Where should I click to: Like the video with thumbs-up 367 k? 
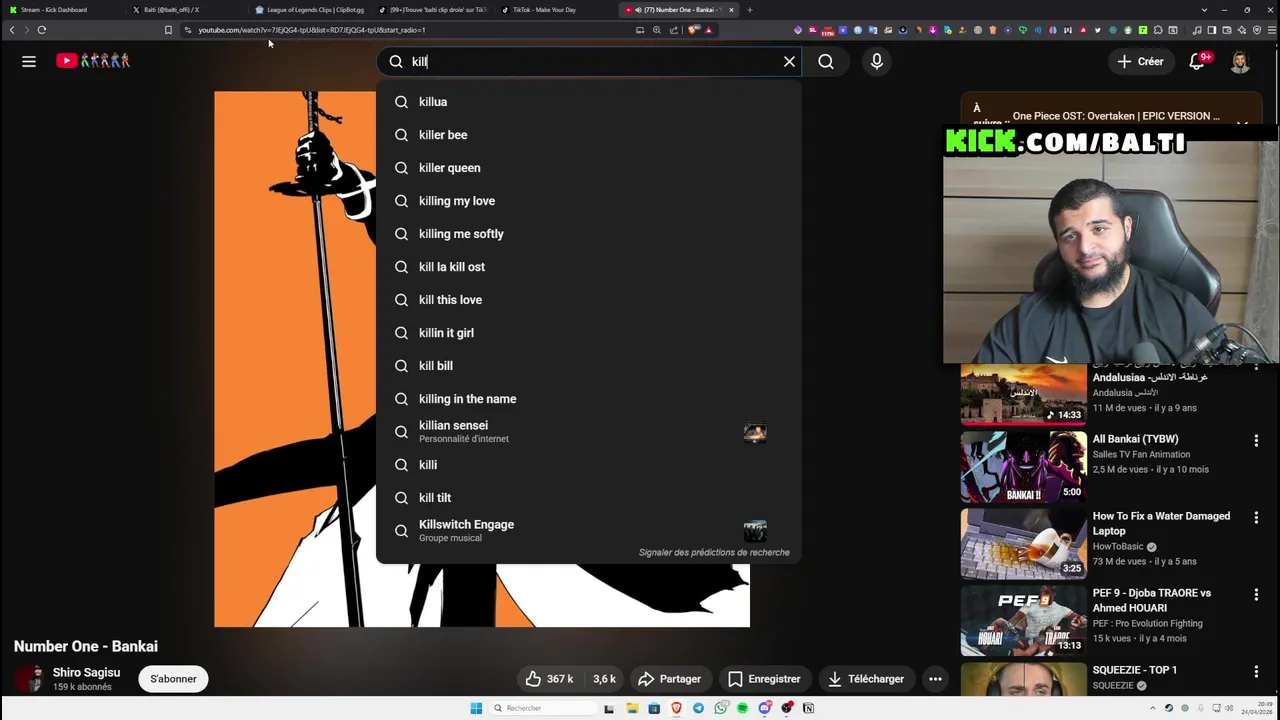(549, 679)
